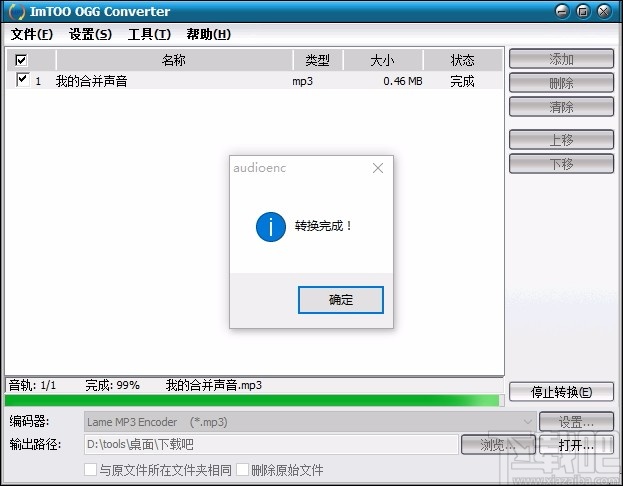This screenshot has height=486, width=623.
Task: Sort list by 大小 column header
Action: pos(383,60)
